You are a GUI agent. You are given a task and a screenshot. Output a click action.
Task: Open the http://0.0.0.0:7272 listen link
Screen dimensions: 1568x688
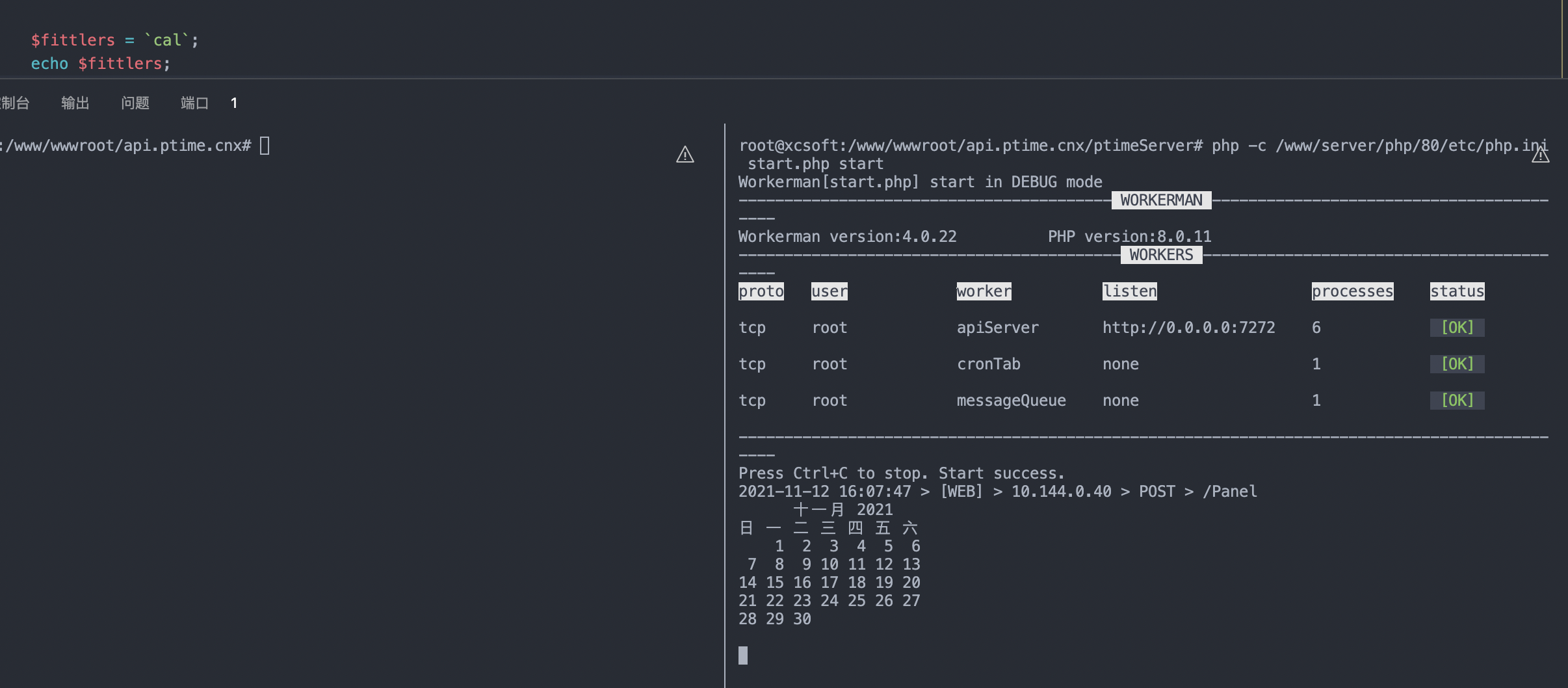(1188, 328)
